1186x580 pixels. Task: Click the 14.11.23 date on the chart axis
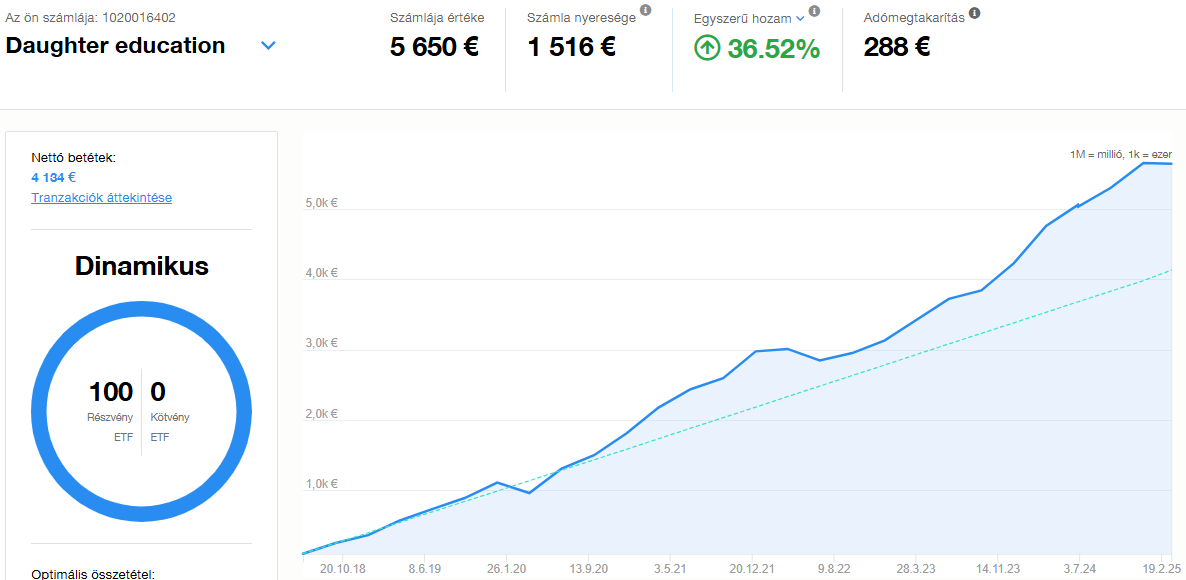[998, 569]
